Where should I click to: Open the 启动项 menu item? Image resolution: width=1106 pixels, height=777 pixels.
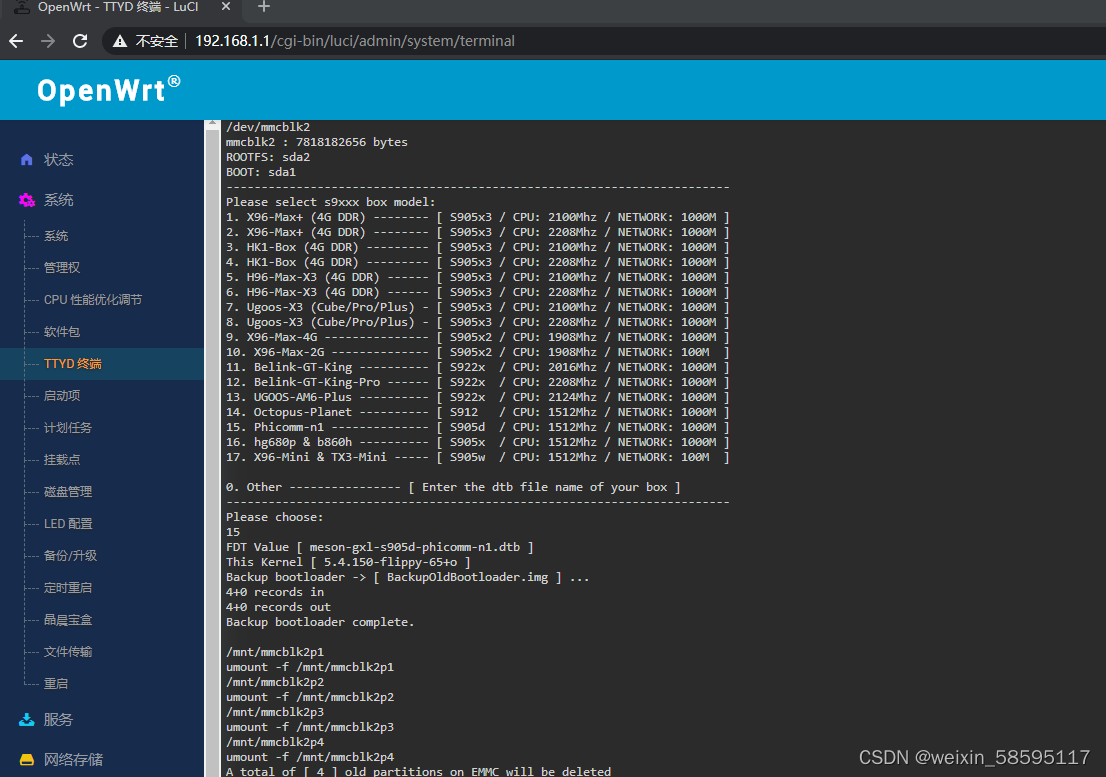62,396
